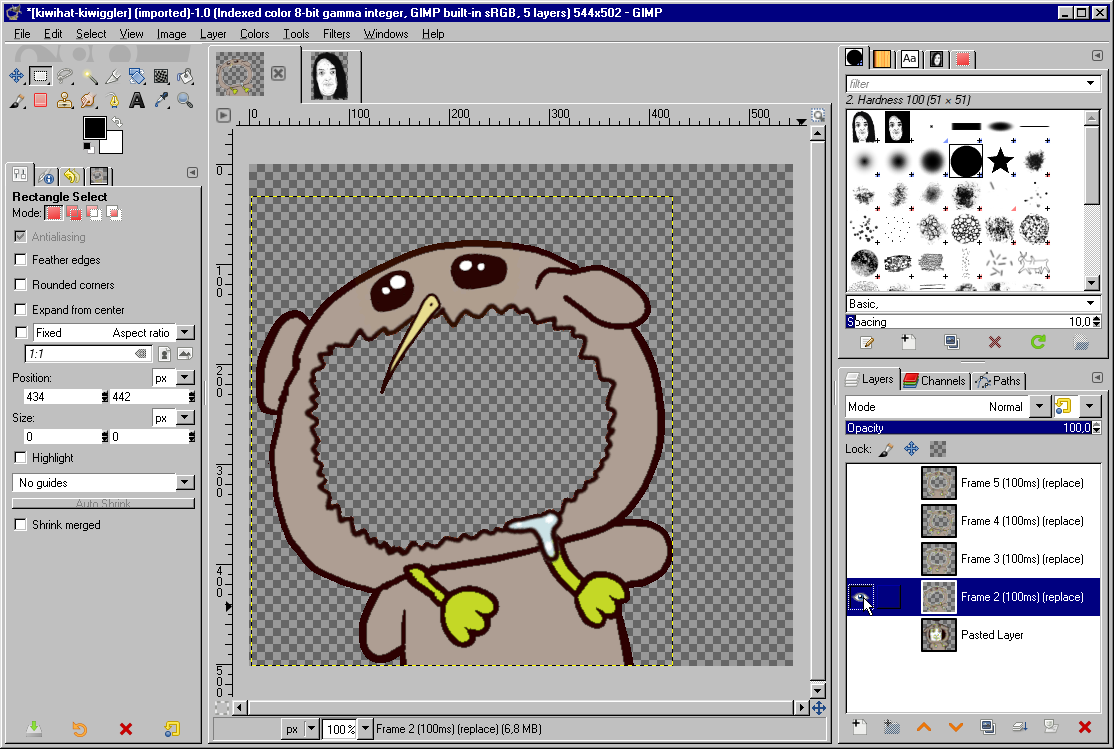The image size is (1114, 749).
Task: Open the No guides dropdown
Action: pos(185,483)
